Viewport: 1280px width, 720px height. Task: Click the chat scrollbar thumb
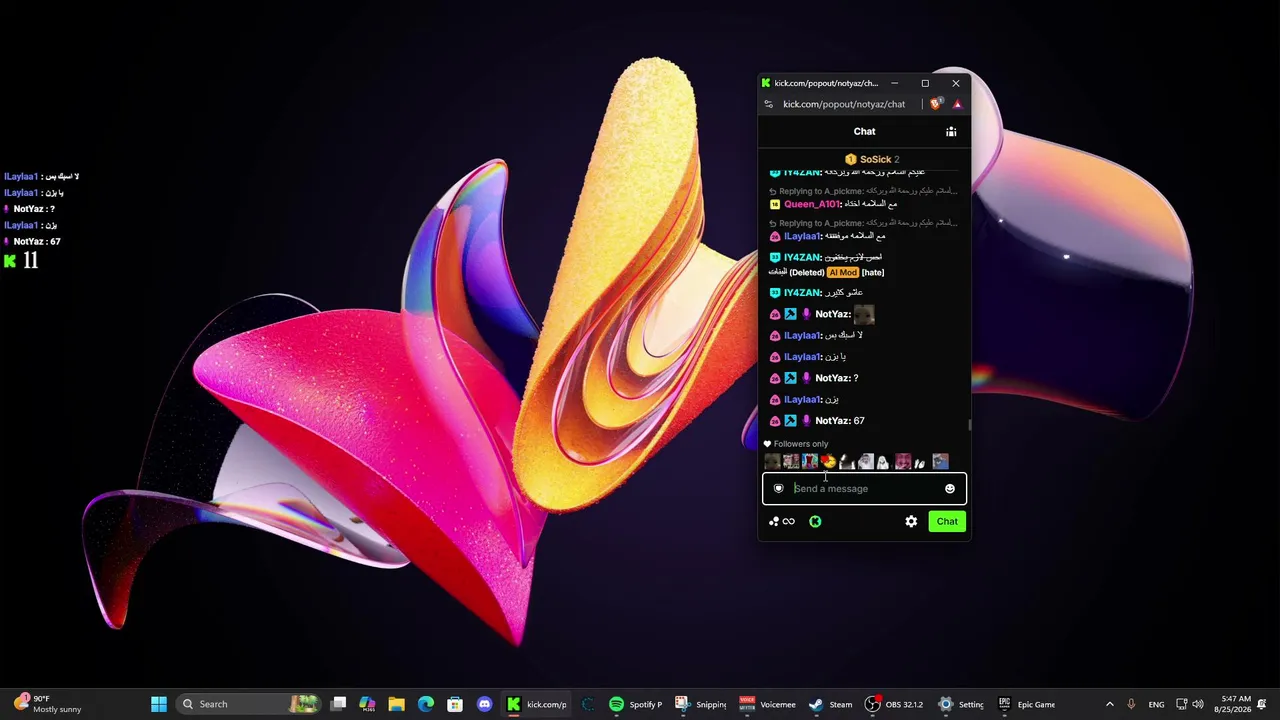point(970,426)
